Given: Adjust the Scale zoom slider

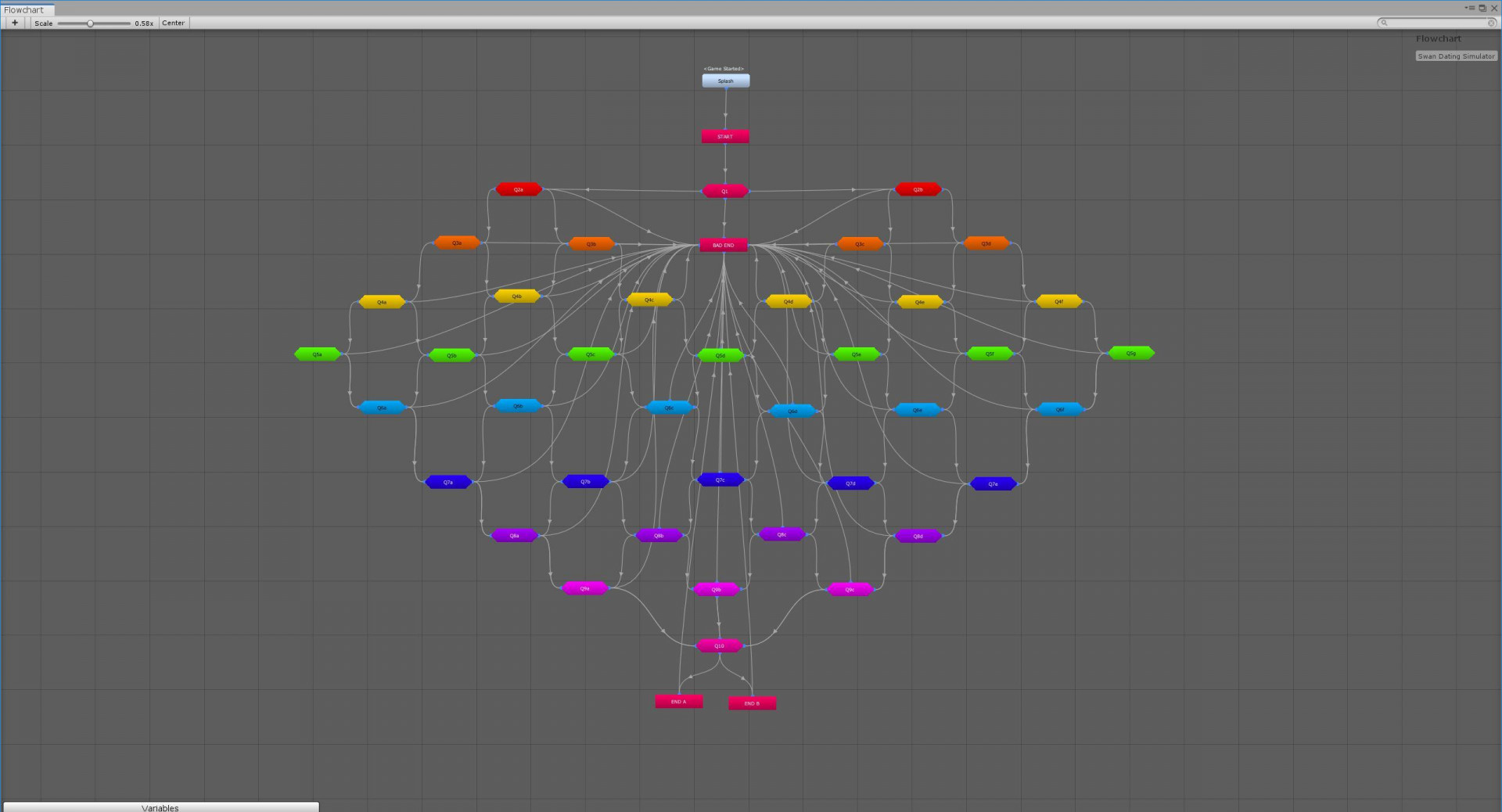Looking at the screenshot, I should click(94, 23).
